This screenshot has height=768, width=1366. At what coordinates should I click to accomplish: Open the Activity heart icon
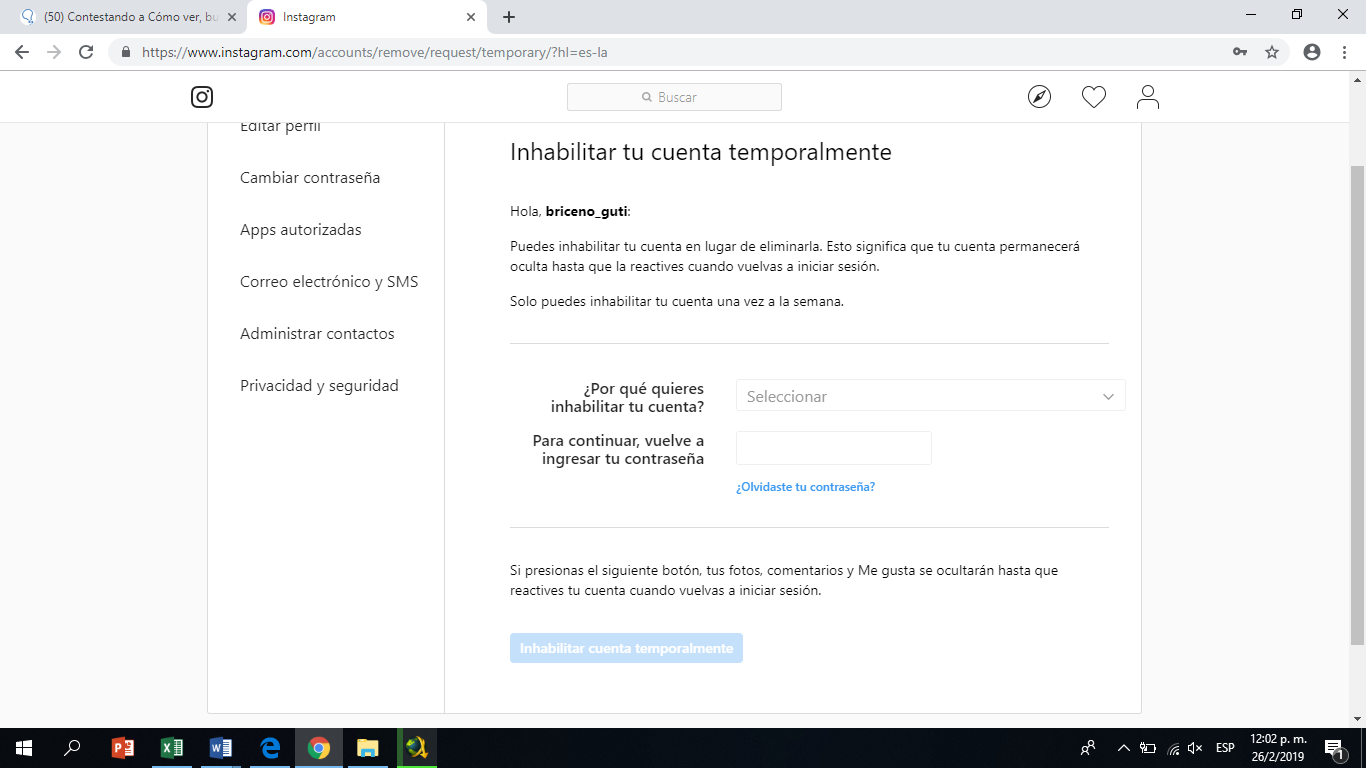1094,97
